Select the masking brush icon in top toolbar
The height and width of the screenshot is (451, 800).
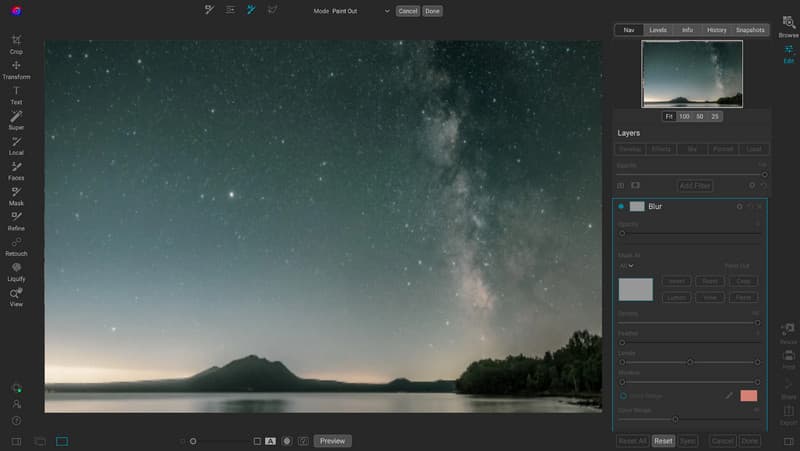(x=209, y=10)
